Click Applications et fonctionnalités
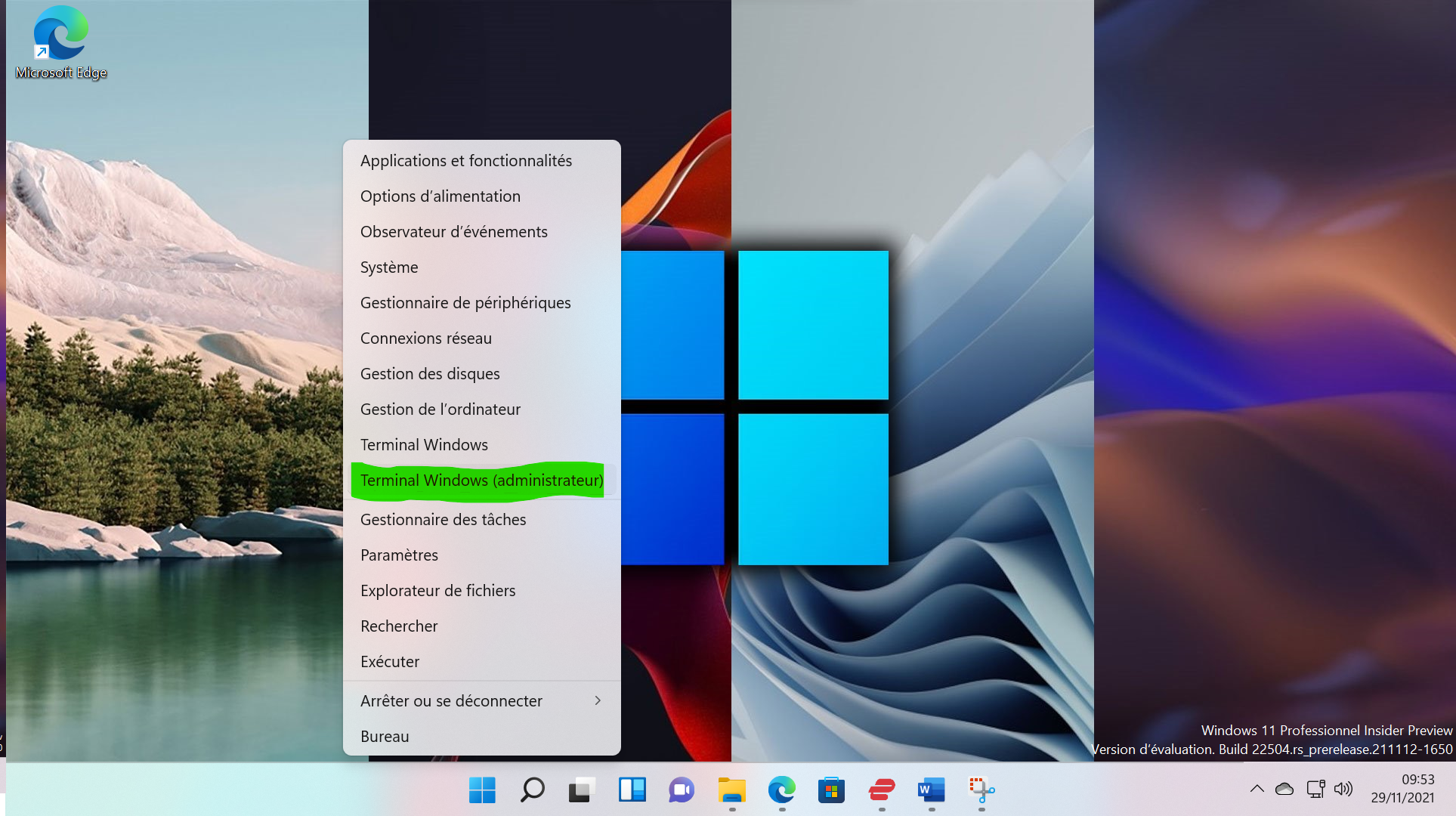Viewport: 1456px width, 816px height. tap(465, 161)
